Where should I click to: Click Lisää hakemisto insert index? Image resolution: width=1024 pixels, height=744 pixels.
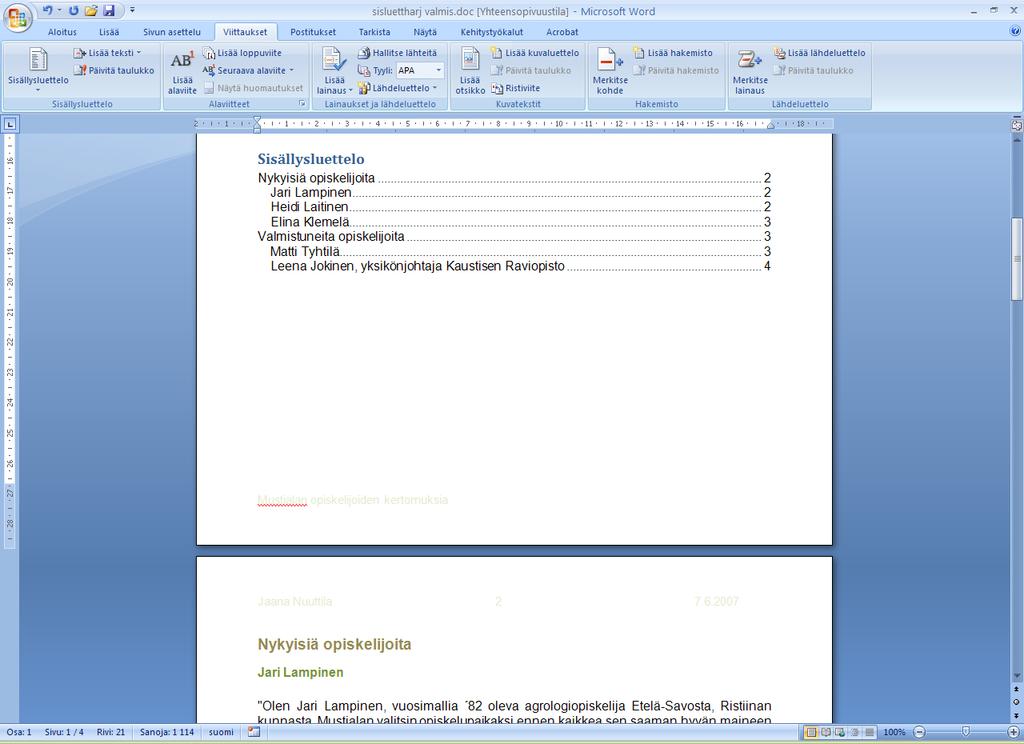coord(673,53)
